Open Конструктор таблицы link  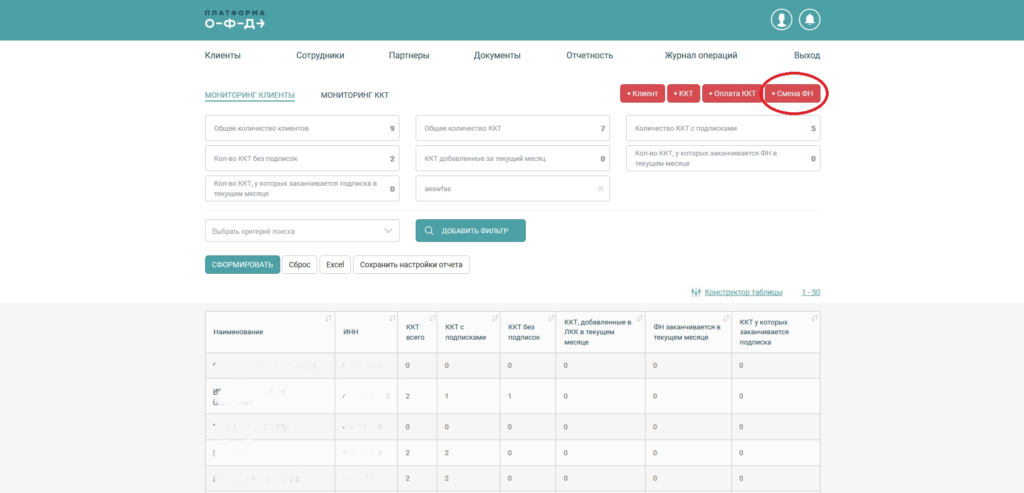(743, 292)
